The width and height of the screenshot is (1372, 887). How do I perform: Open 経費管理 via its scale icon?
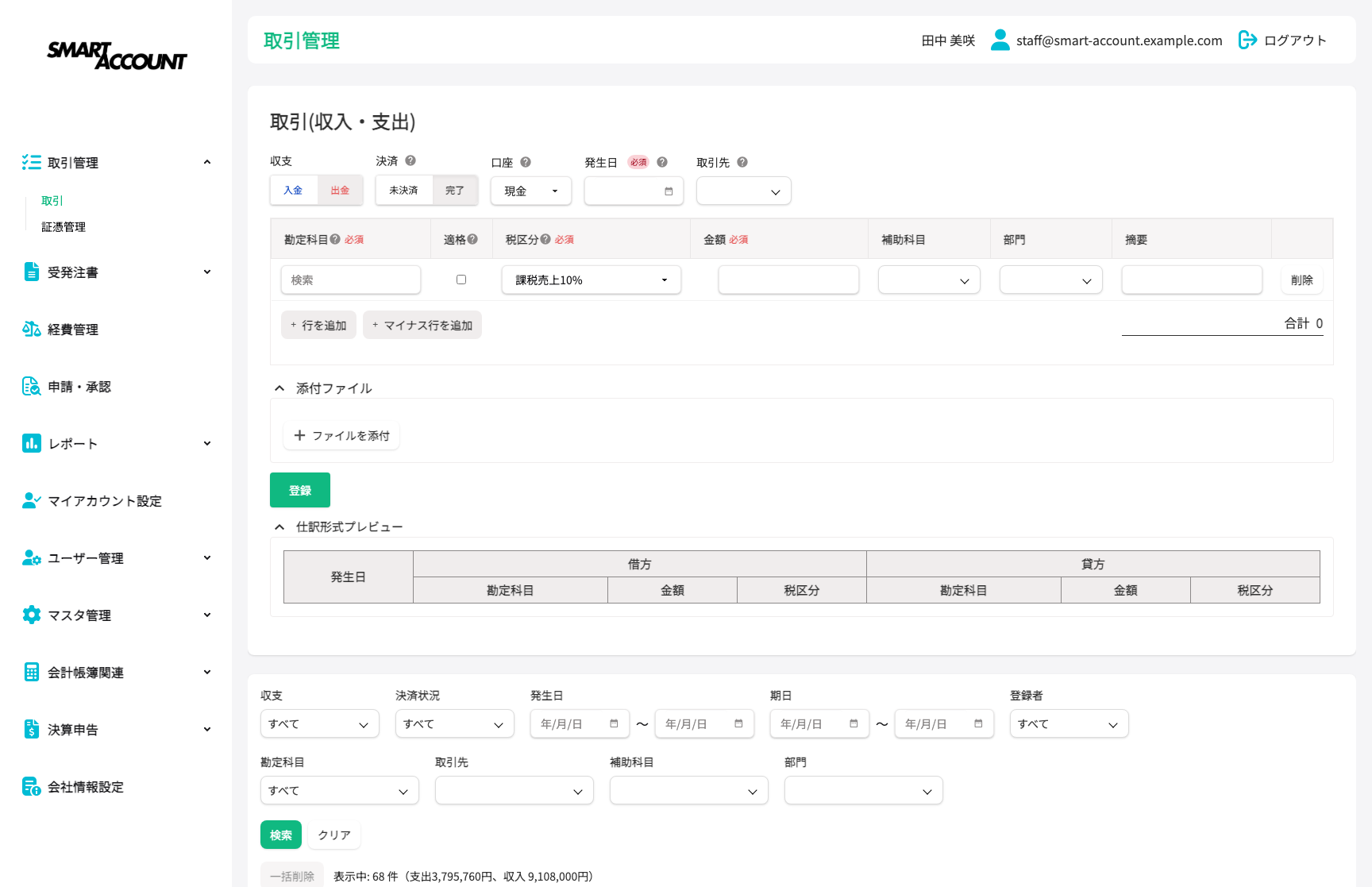click(32, 329)
